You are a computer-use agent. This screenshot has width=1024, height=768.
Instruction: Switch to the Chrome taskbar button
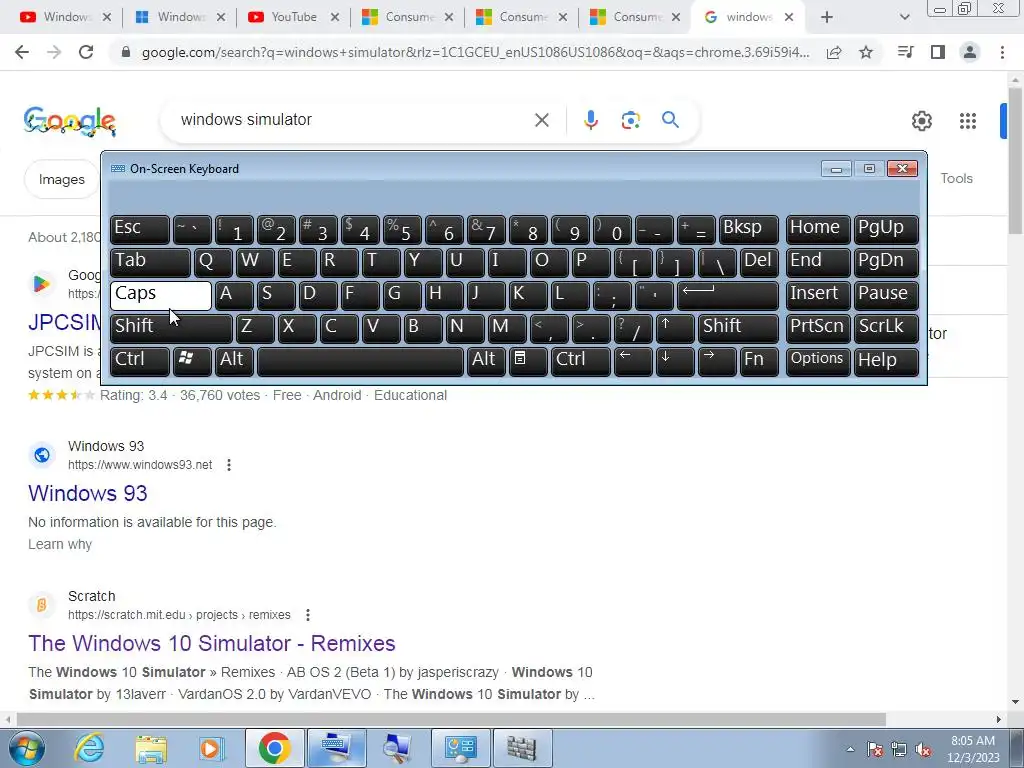coord(274,748)
